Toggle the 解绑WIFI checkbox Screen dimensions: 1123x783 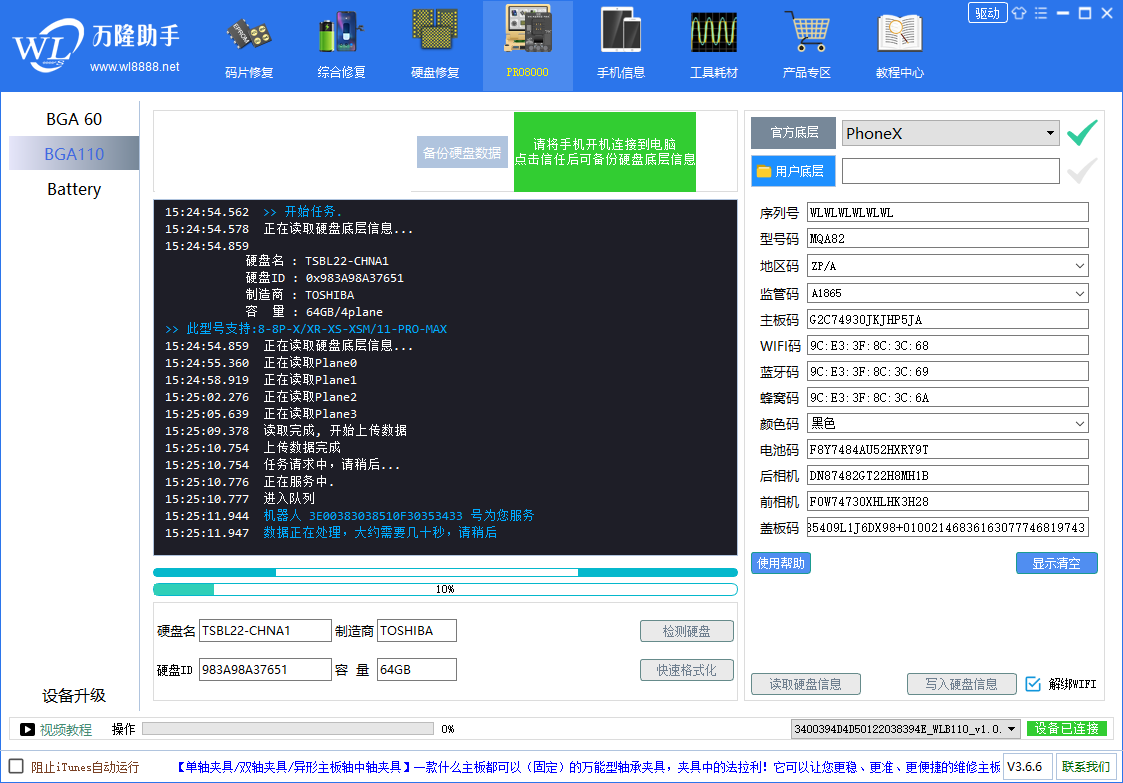click(1033, 684)
